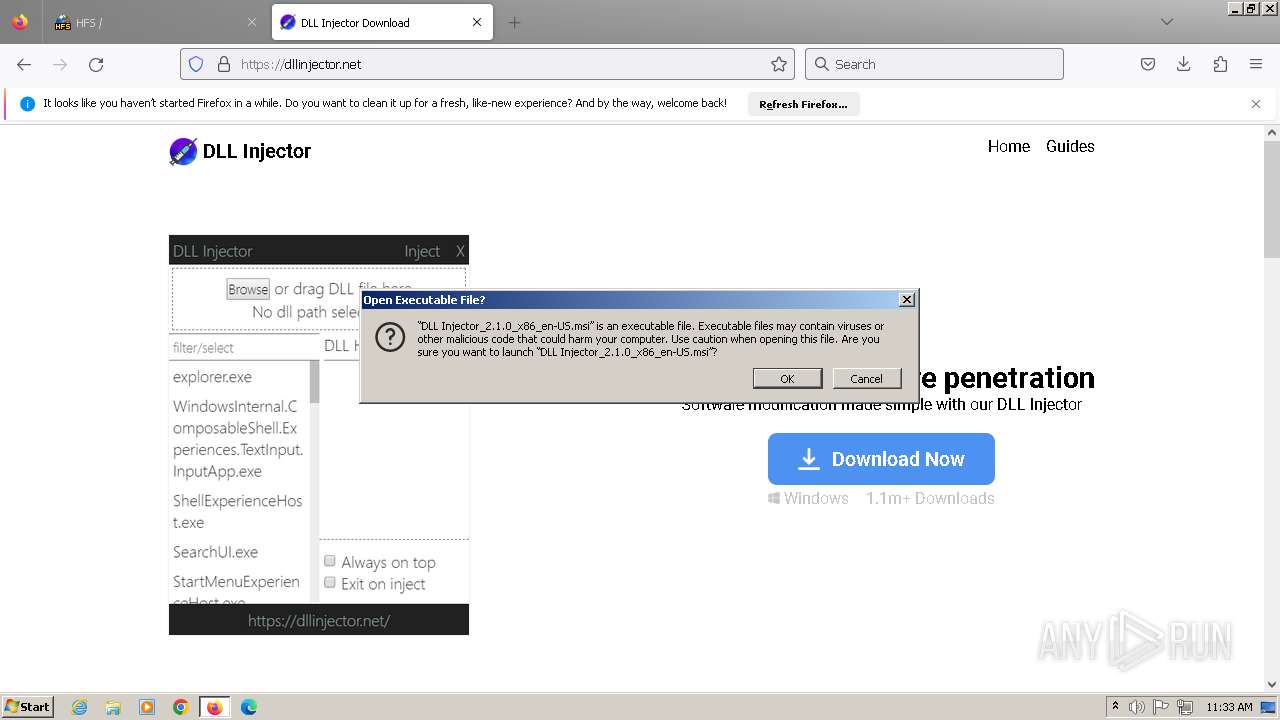The height and width of the screenshot is (720, 1280).
Task: Go back with the browser back arrow
Action: click(24, 64)
